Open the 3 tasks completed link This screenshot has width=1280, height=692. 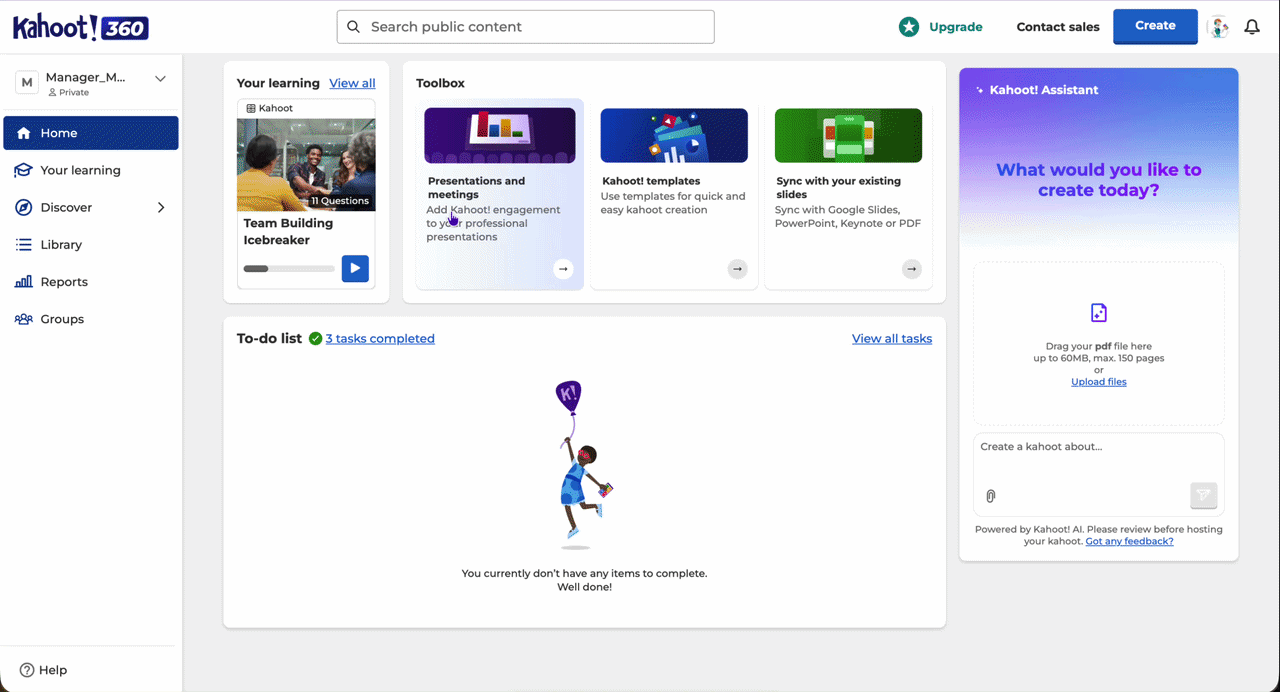380,339
